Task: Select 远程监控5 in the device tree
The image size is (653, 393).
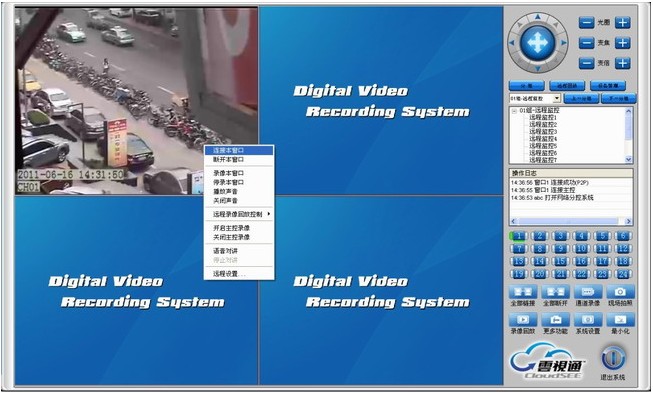Action: pos(543,146)
